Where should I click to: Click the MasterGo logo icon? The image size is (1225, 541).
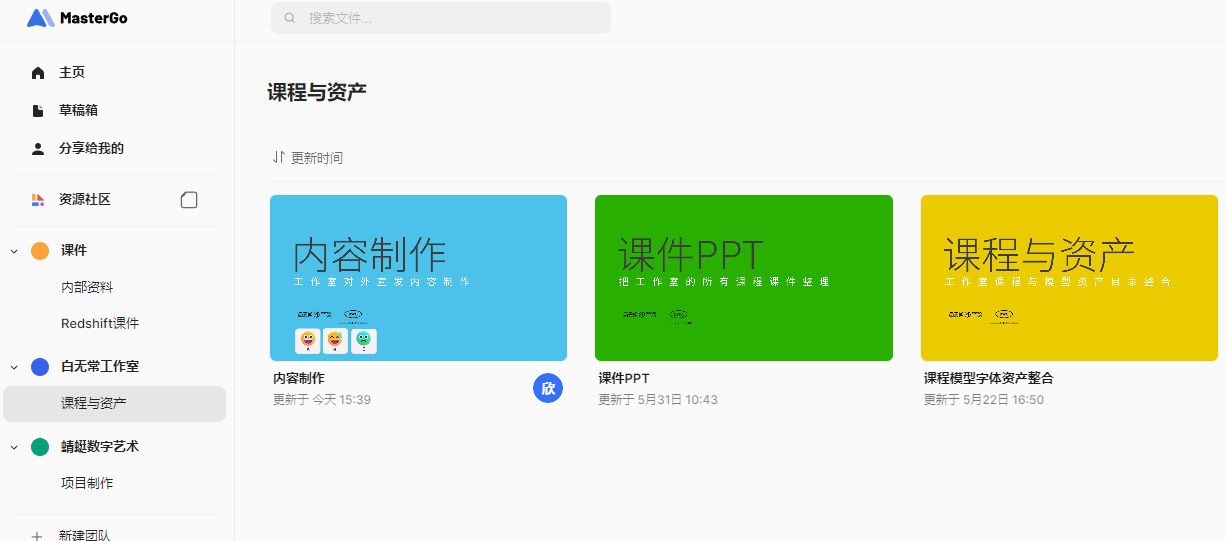(40, 18)
